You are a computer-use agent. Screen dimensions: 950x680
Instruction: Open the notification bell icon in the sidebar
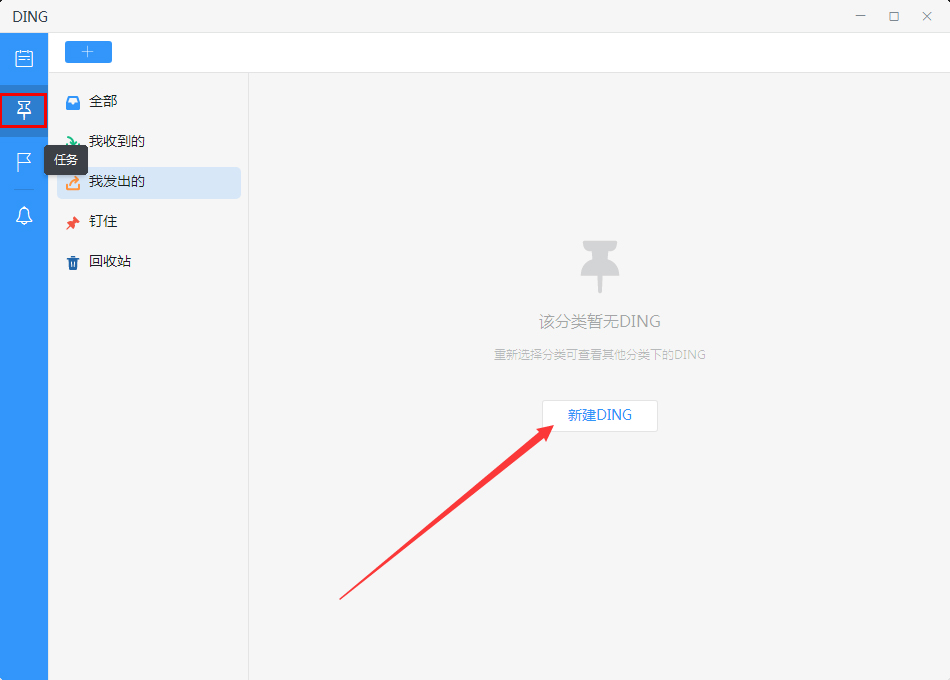(23, 215)
